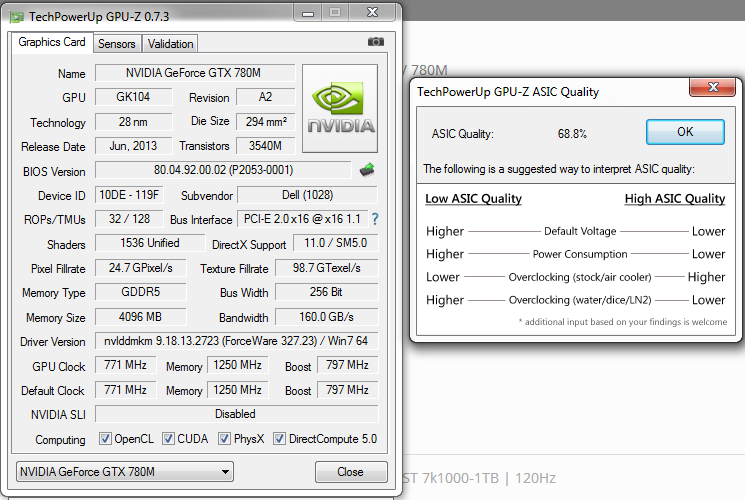Viewport: 745px width, 500px height.
Task: Click the Driver Version field
Action: pos(237,341)
